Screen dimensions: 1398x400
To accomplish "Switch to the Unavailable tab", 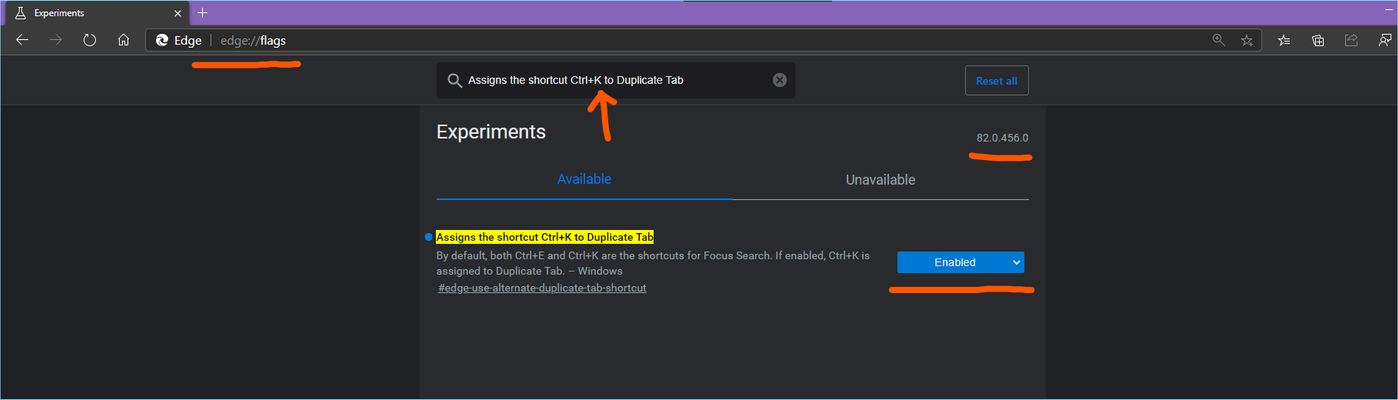I will [880, 180].
